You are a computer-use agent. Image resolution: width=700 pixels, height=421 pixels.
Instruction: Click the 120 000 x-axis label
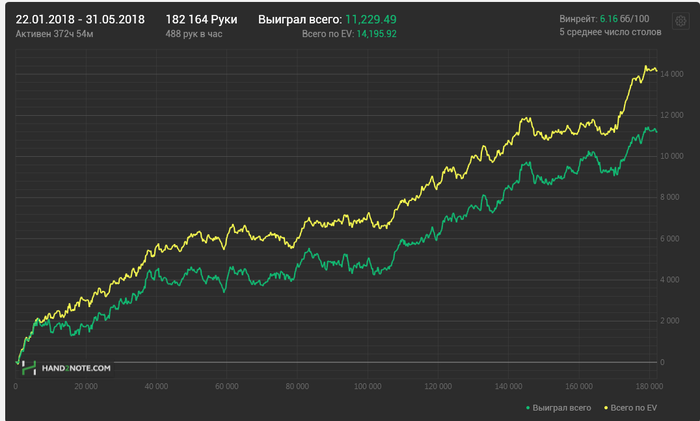(x=438, y=386)
